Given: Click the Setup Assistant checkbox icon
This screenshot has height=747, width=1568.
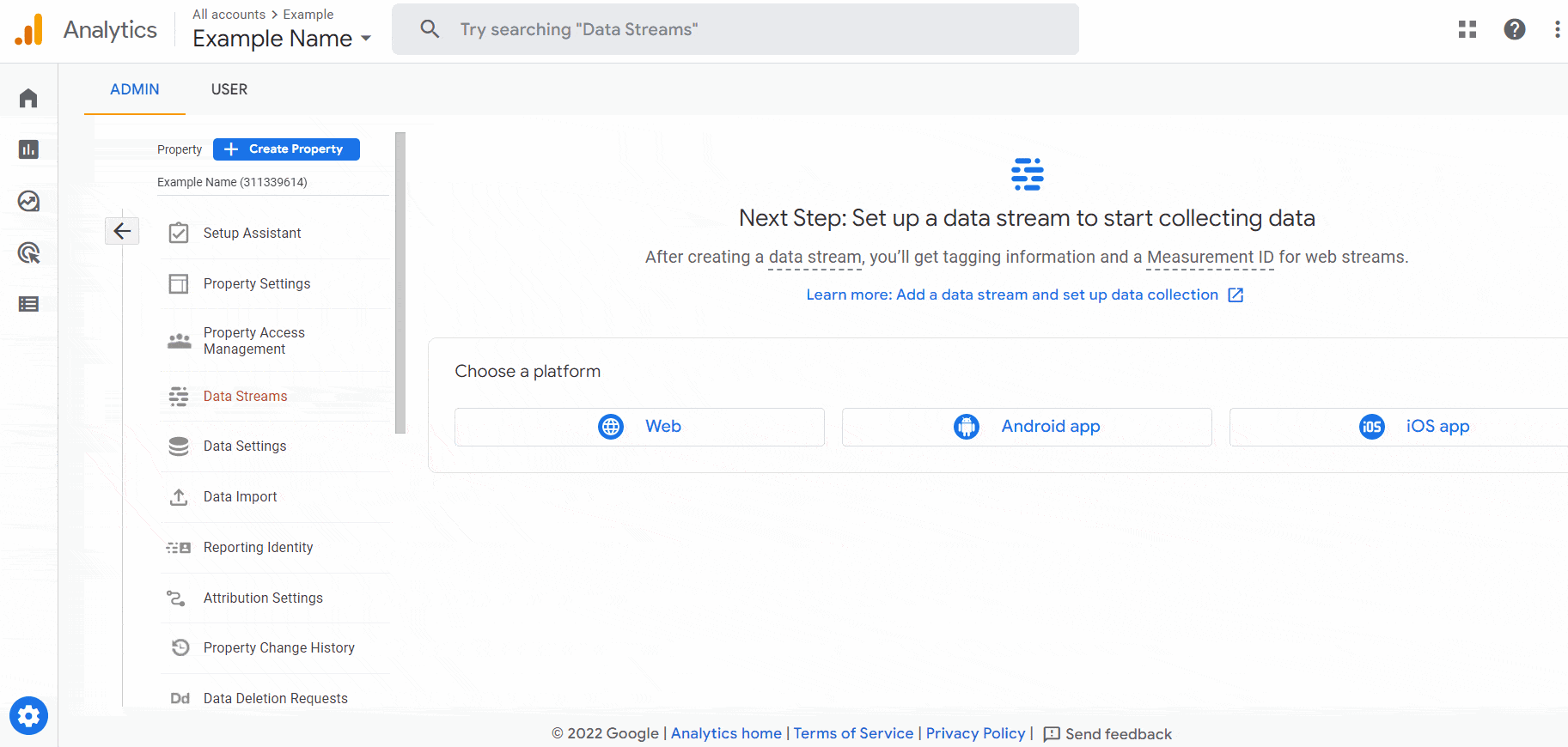Looking at the screenshot, I should click(179, 233).
